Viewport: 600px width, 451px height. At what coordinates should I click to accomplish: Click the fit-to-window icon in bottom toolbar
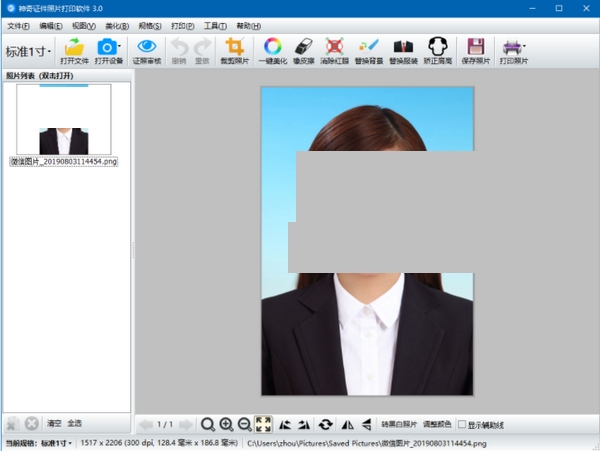click(x=263, y=424)
